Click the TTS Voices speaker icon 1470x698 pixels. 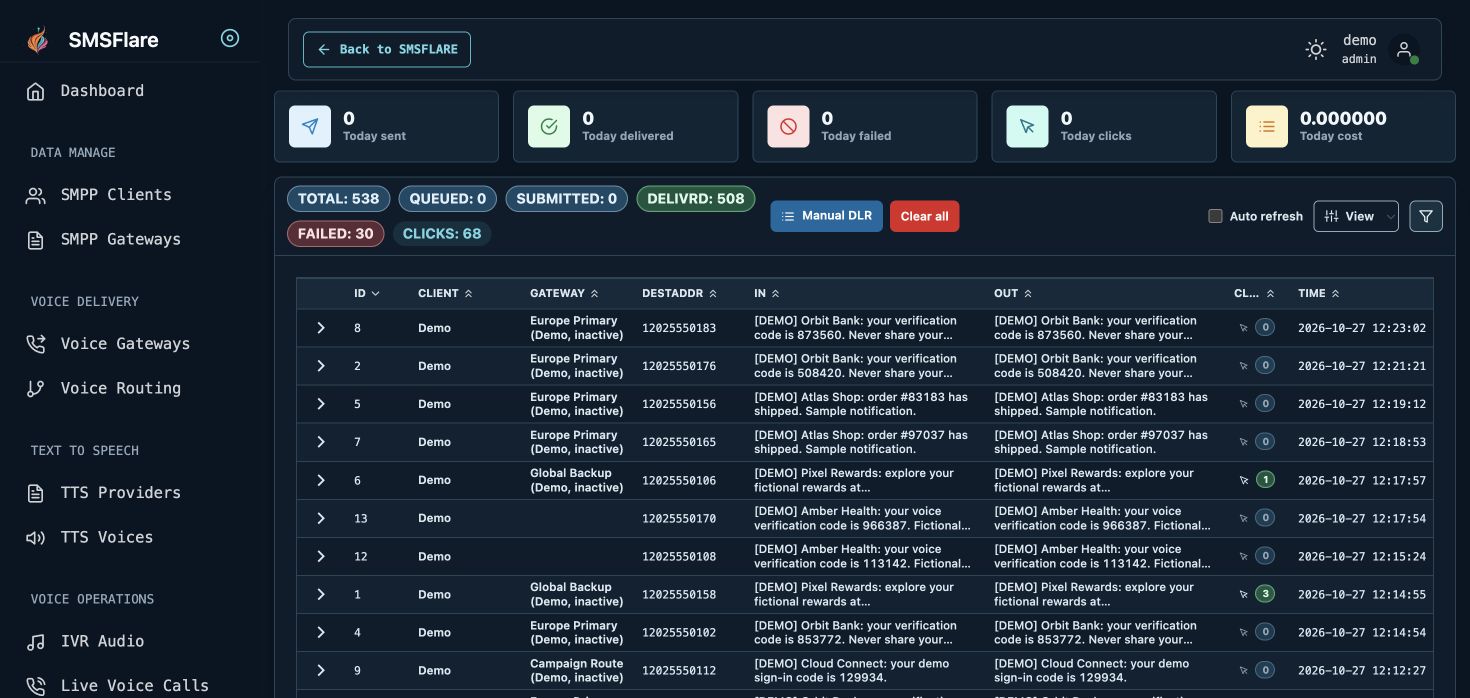click(x=36, y=538)
